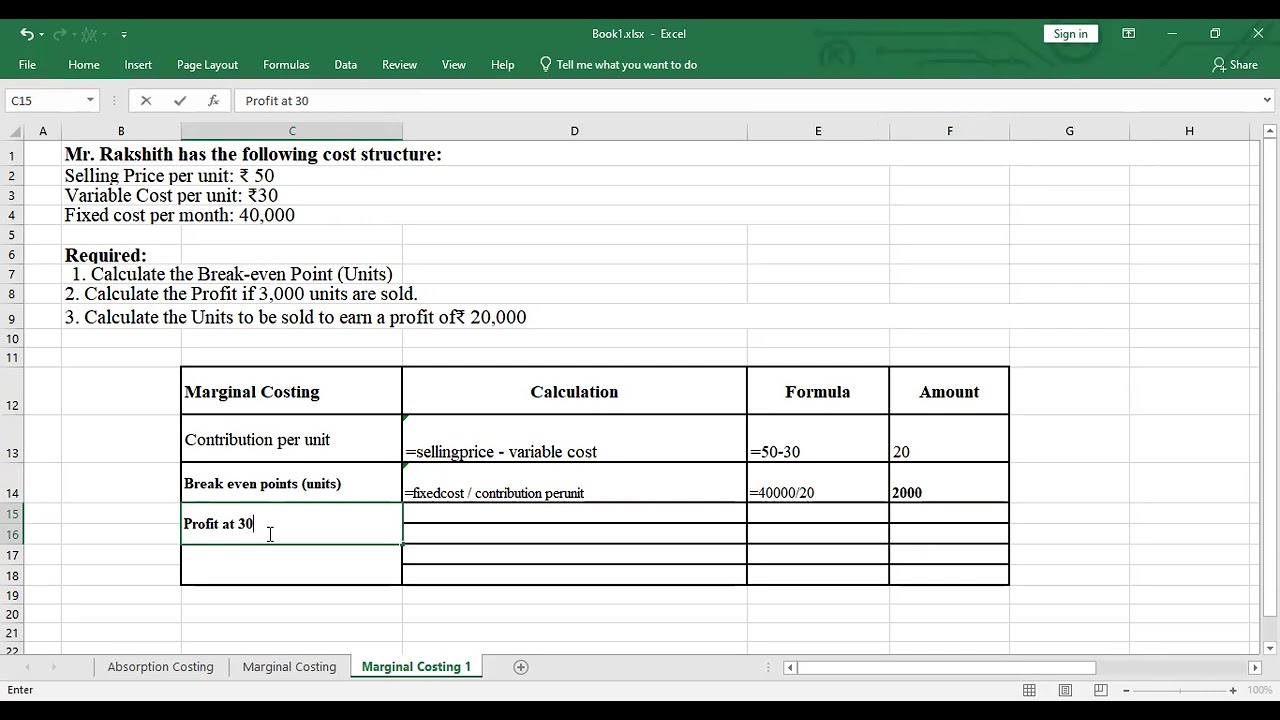Viewport: 1280px width, 720px height.
Task: Click the Calculation header cell
Action: (x=574, y=391)
